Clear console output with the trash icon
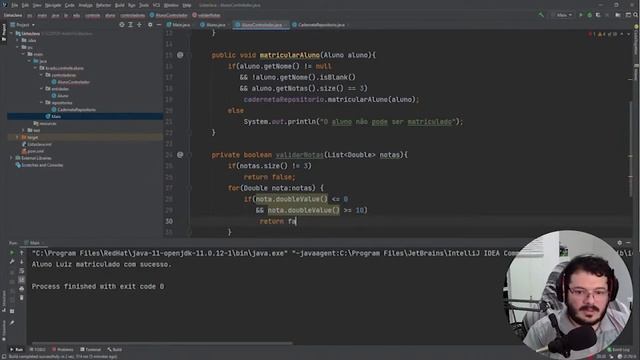Viewport: 640px width, 360px height. tap(22, 298)
